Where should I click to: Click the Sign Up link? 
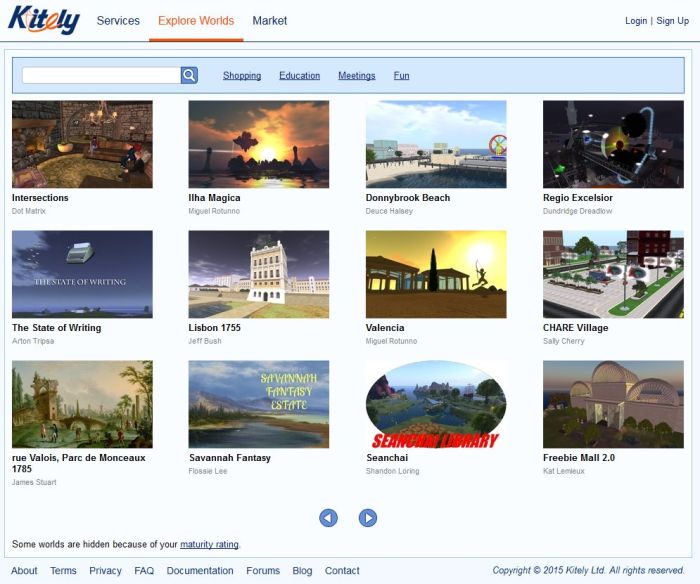point(672,21)
